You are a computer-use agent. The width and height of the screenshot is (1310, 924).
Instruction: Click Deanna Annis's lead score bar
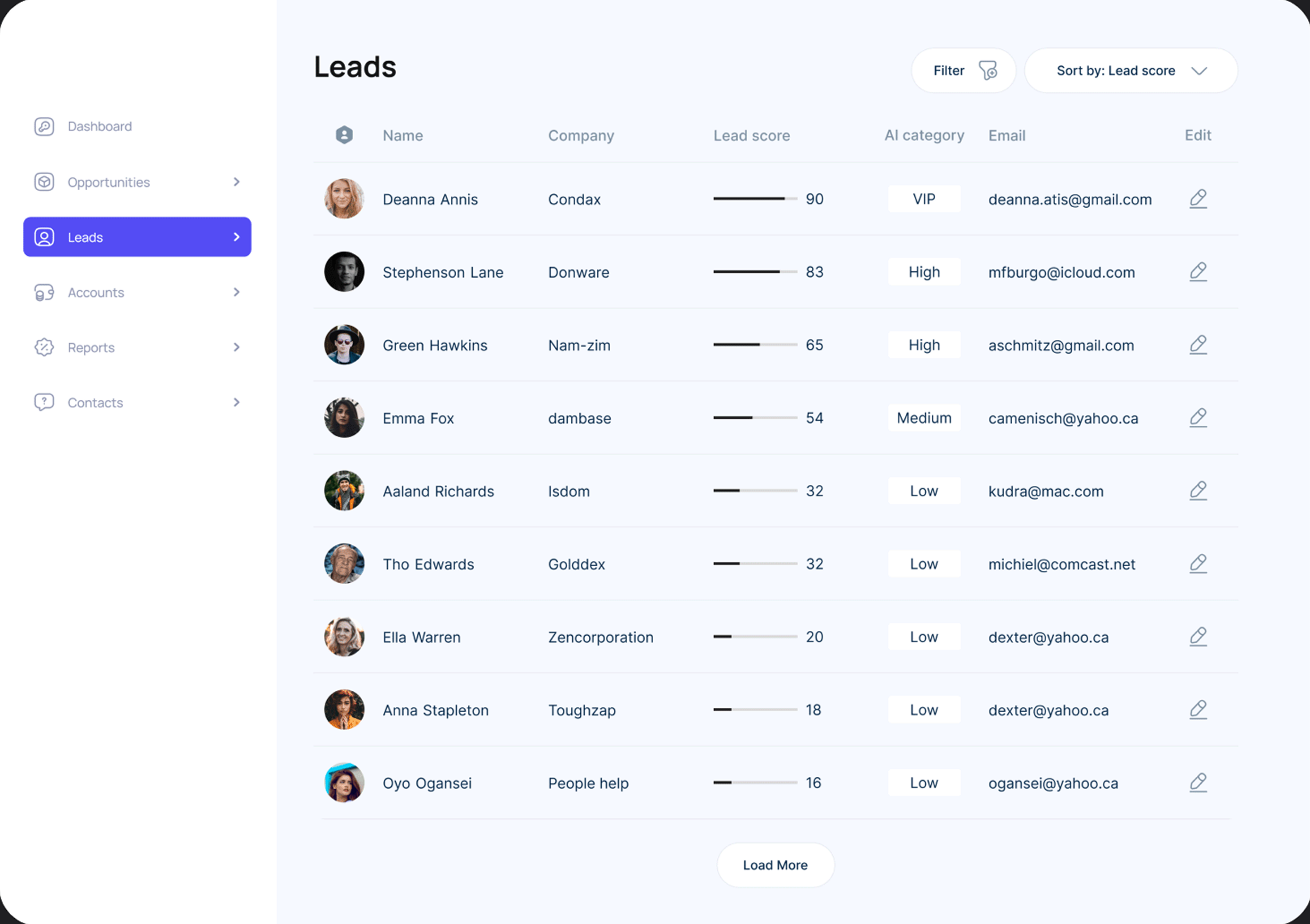coord(755,199)
